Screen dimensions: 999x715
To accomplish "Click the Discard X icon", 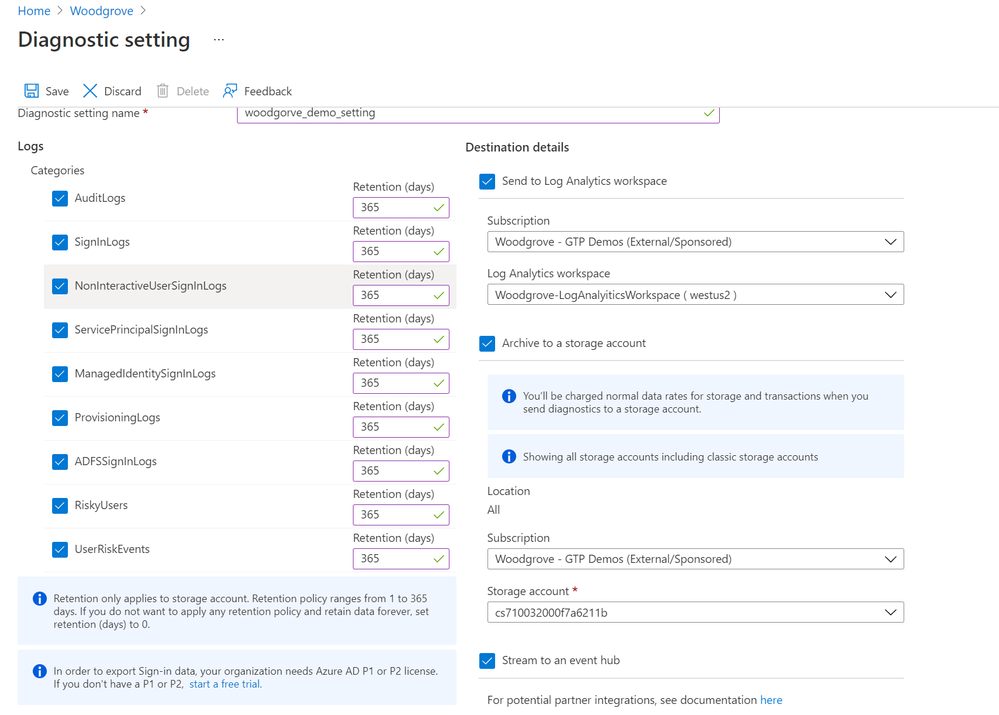I will point(90,91).
